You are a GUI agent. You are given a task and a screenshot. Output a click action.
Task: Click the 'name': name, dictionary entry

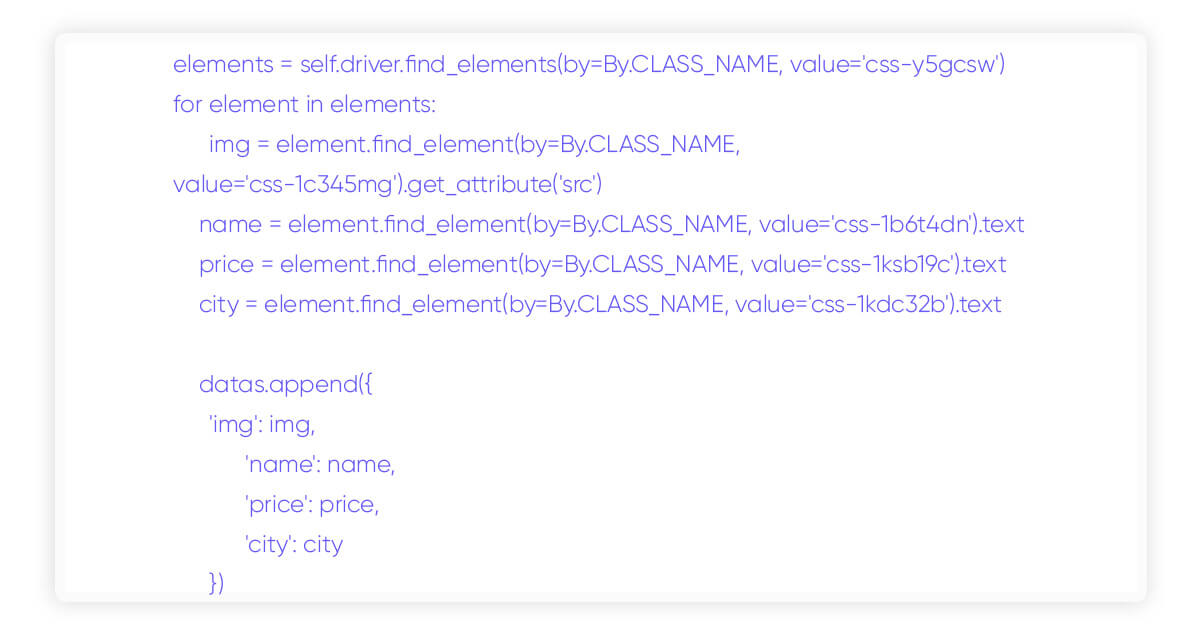(x=320, y=465)
